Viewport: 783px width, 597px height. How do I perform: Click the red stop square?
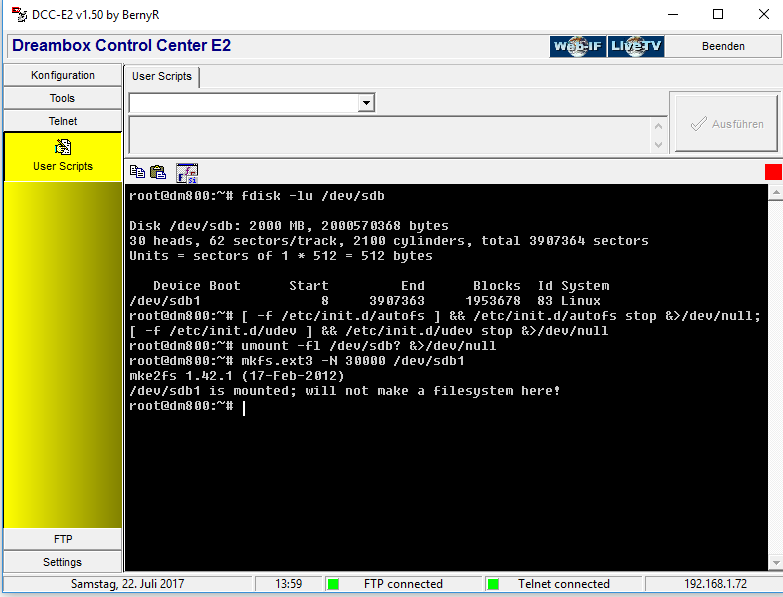[x=772, y=172]
